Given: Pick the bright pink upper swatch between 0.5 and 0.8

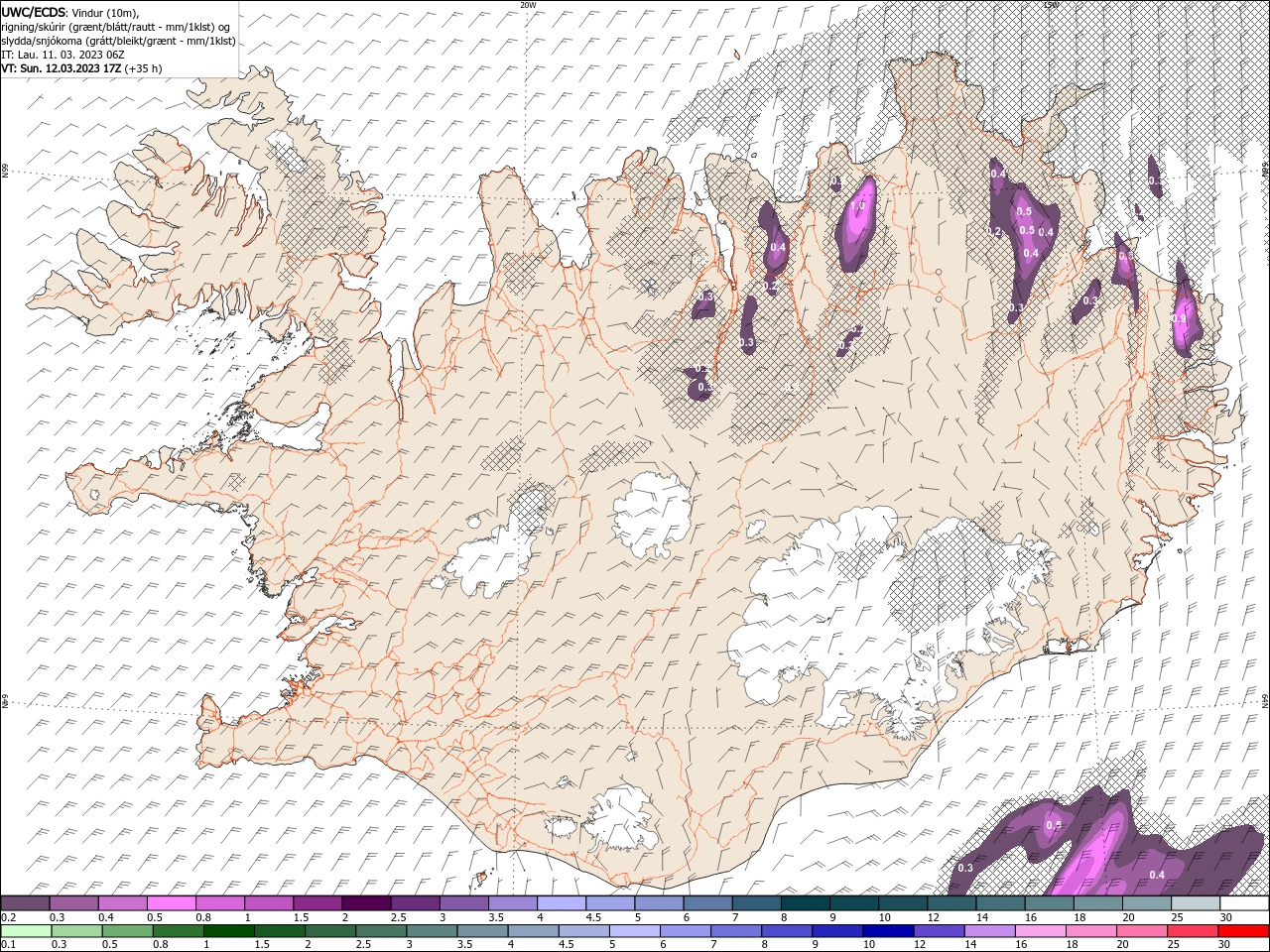Looking at the screenshot, I should [172, 903].
